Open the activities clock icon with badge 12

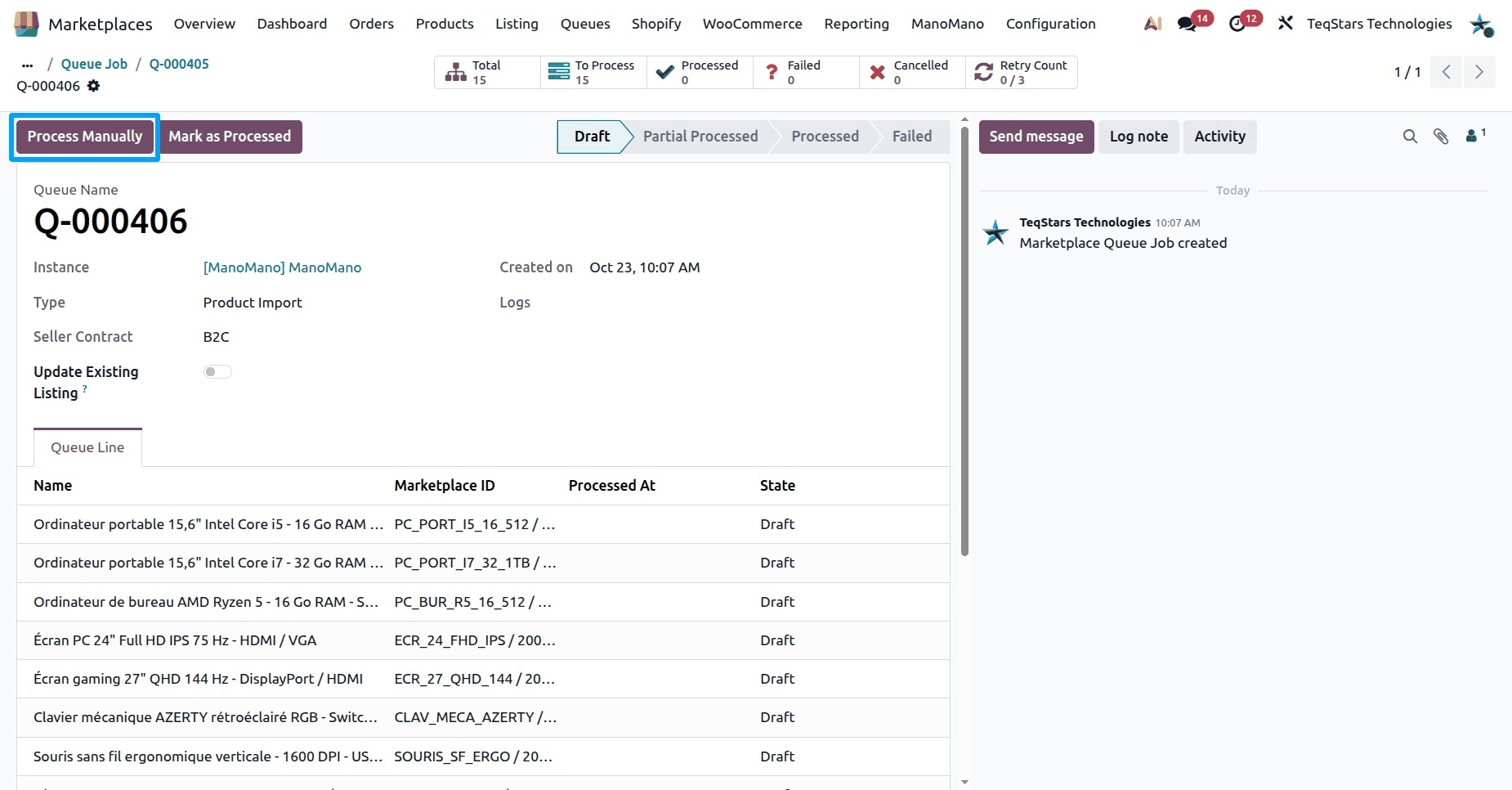(x=1237, y=24)
